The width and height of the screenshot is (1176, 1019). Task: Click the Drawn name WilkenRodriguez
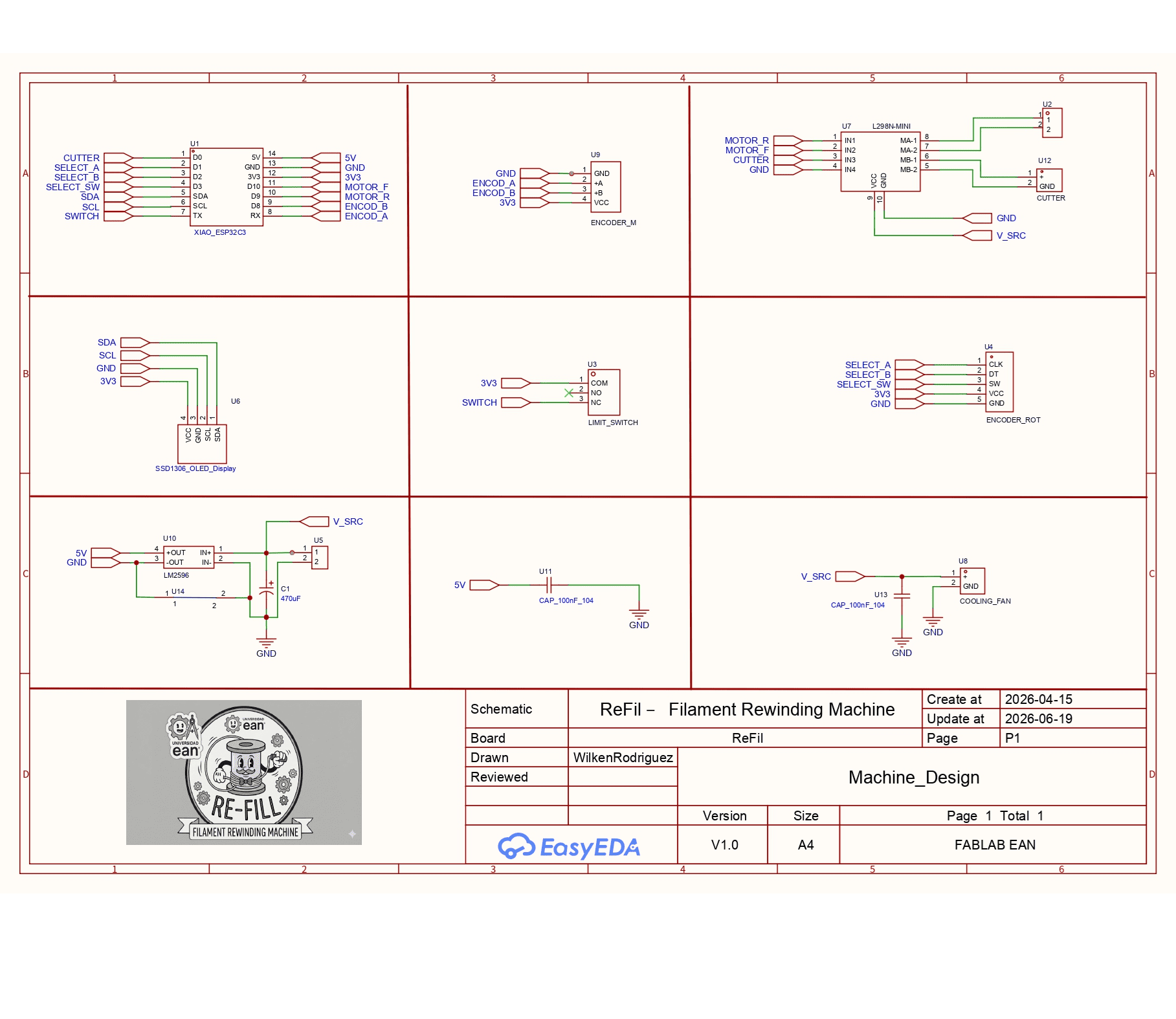623,758
